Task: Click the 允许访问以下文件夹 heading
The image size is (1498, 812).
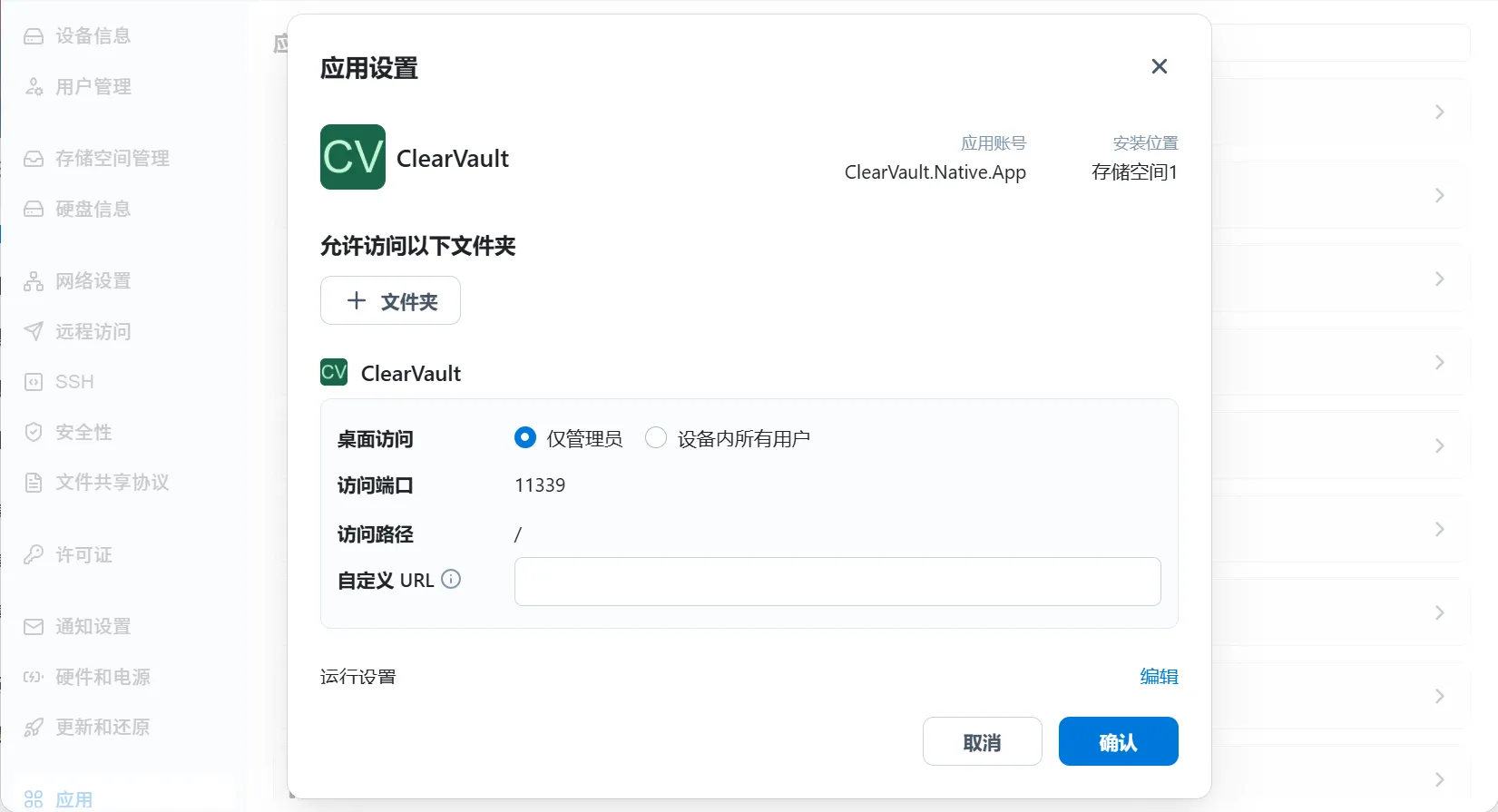Action: pos(418,246)
